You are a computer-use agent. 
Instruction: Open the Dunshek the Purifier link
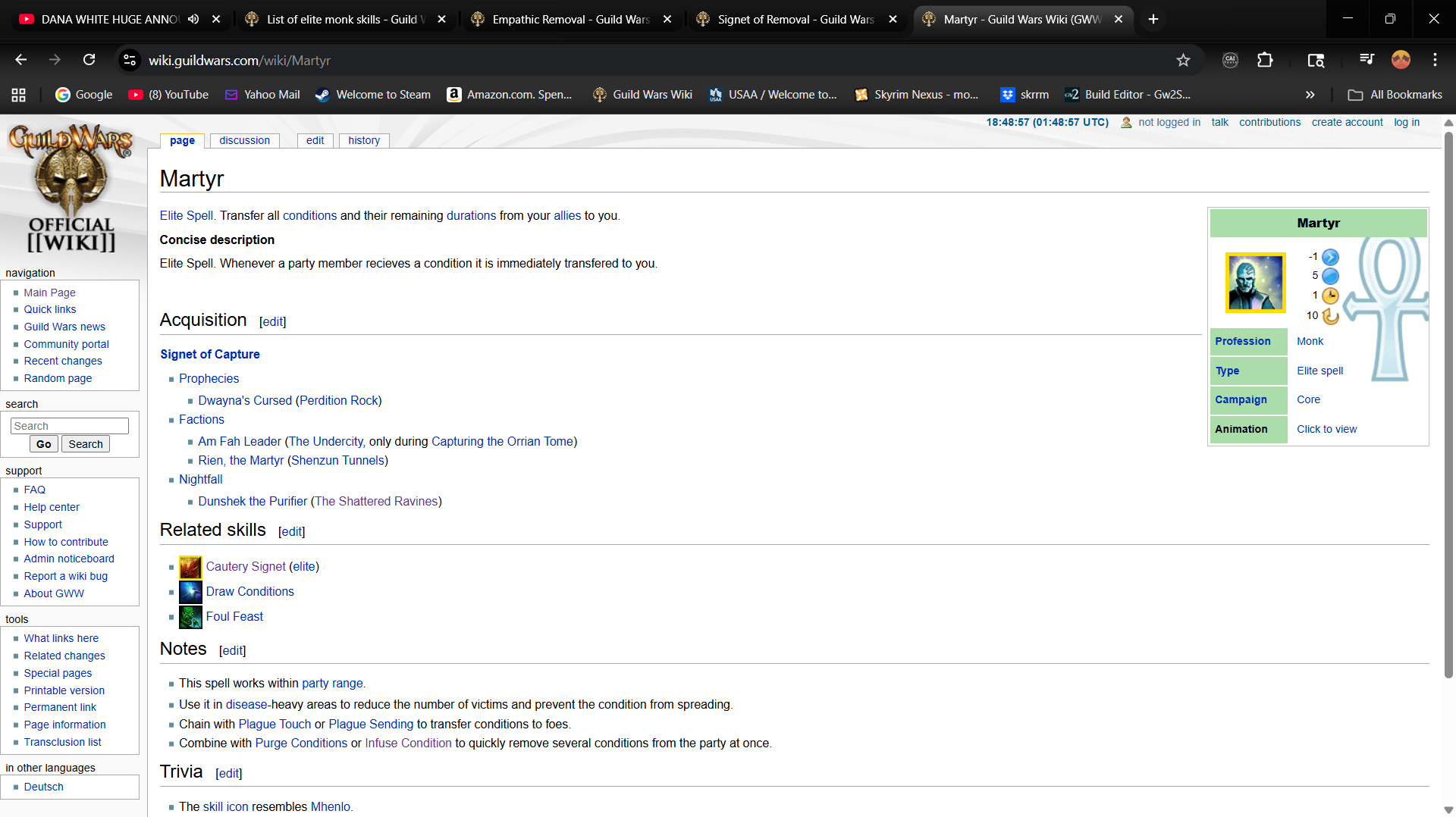point(253,501)
